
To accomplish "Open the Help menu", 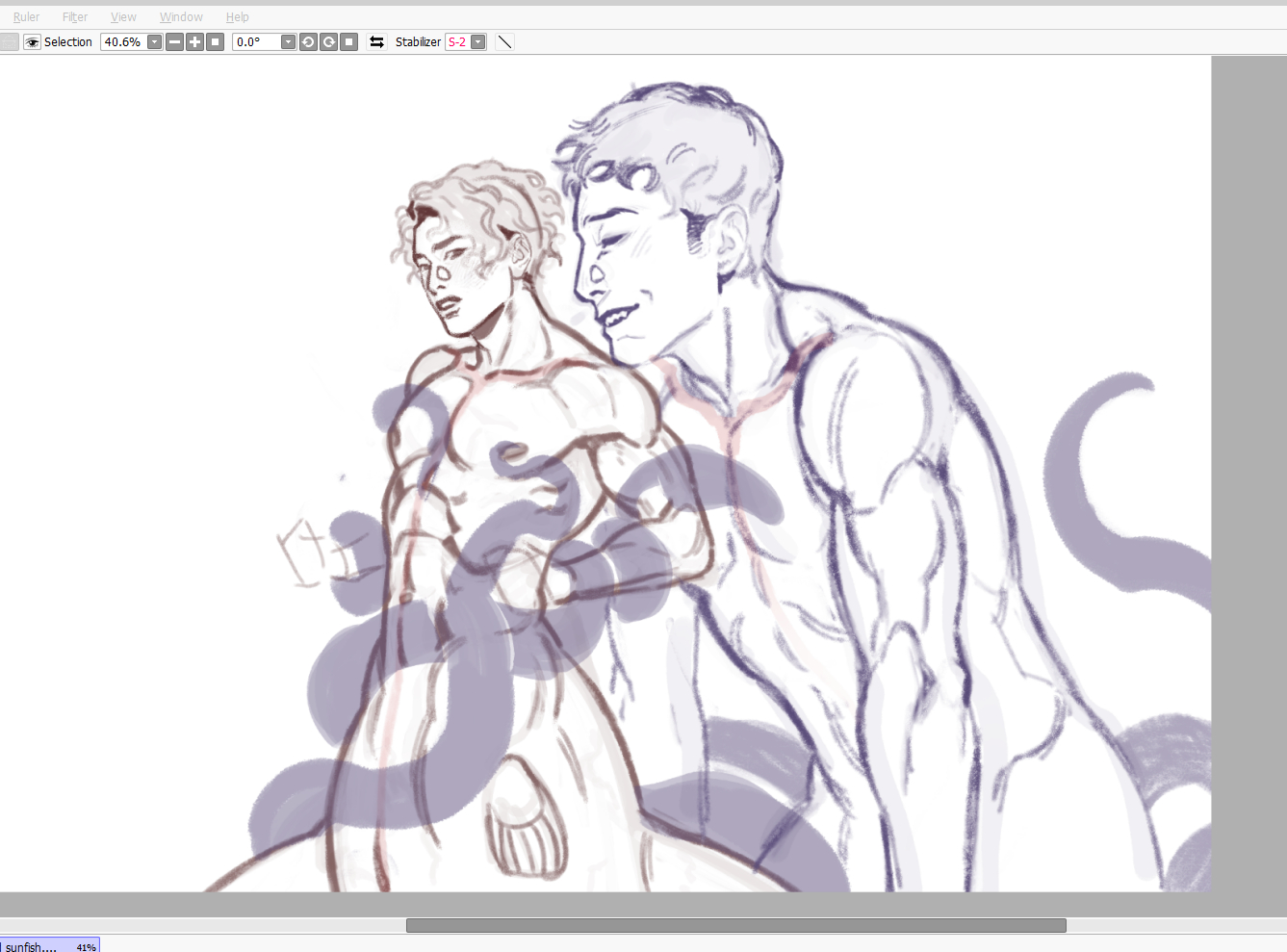I will click(237, 16).
